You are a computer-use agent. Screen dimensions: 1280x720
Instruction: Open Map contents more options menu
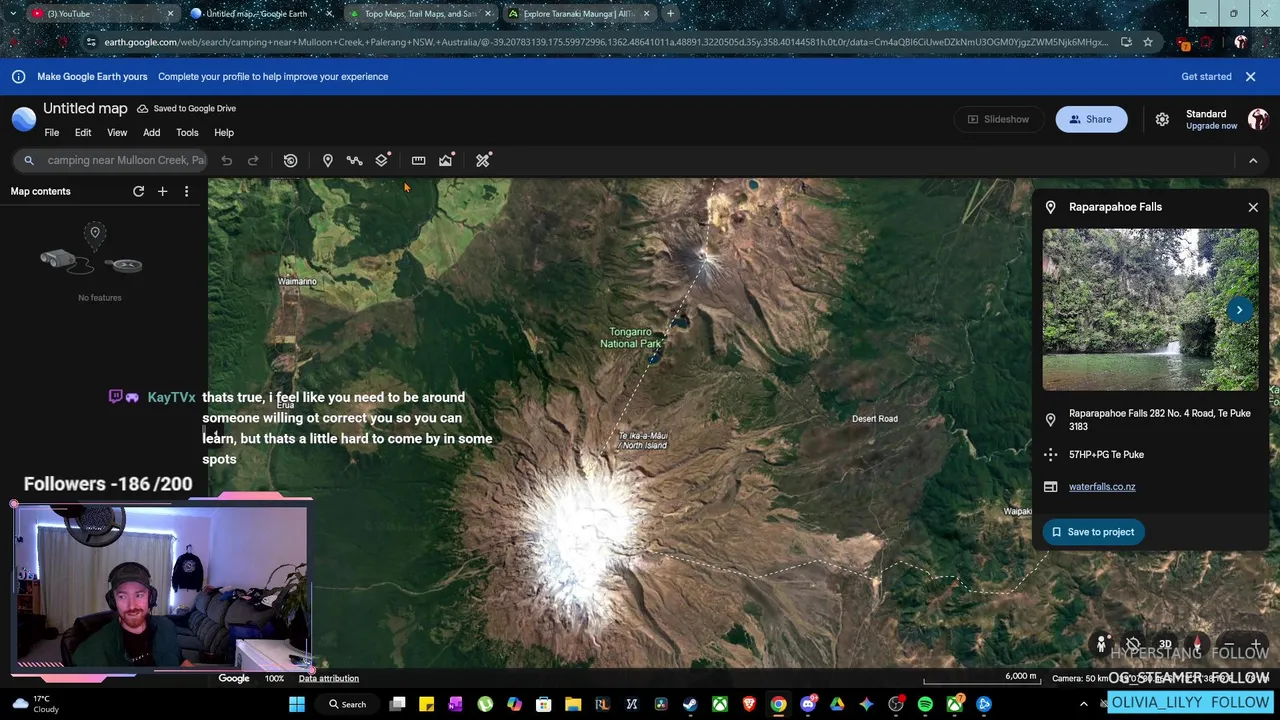pyautogui.click(x=186, y=191)
